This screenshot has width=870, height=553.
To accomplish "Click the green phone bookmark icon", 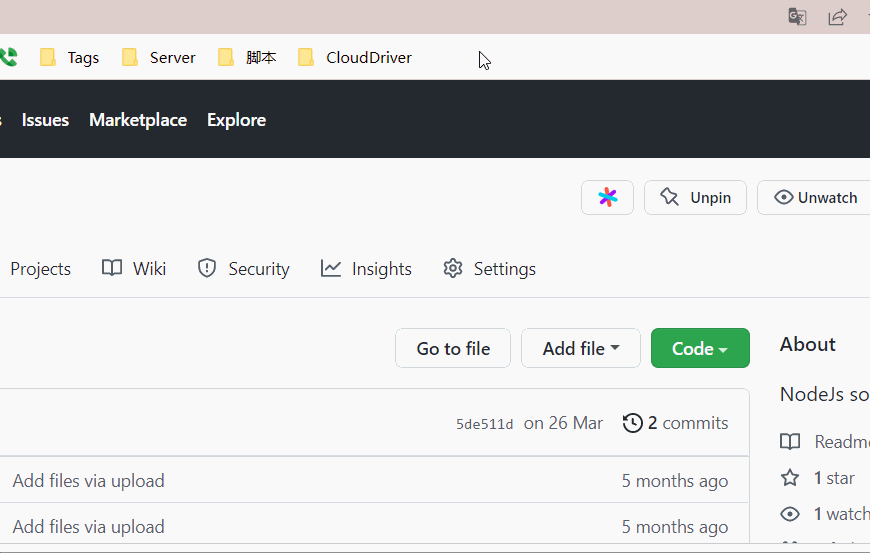I will [8, 58].
